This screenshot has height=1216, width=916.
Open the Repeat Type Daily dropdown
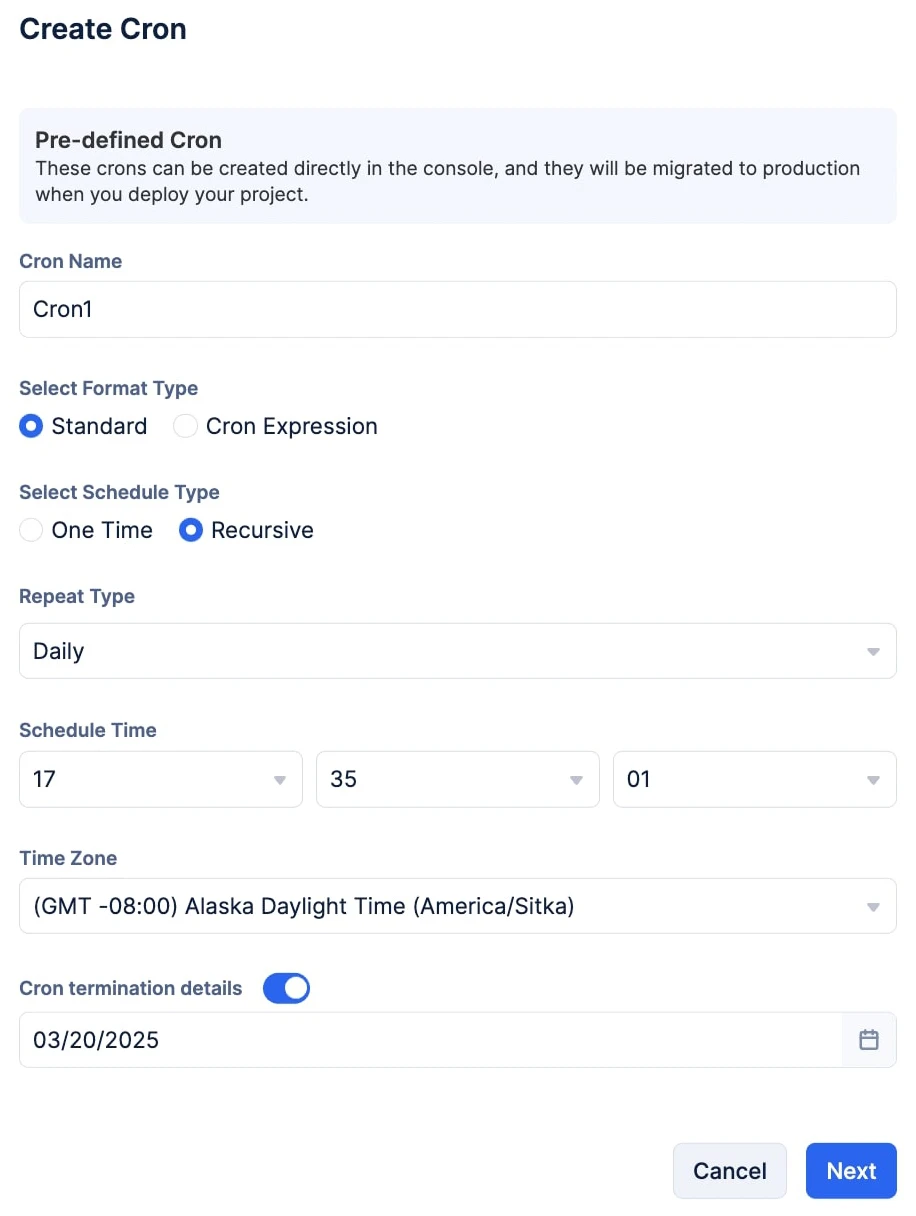(x=458, y=651)
